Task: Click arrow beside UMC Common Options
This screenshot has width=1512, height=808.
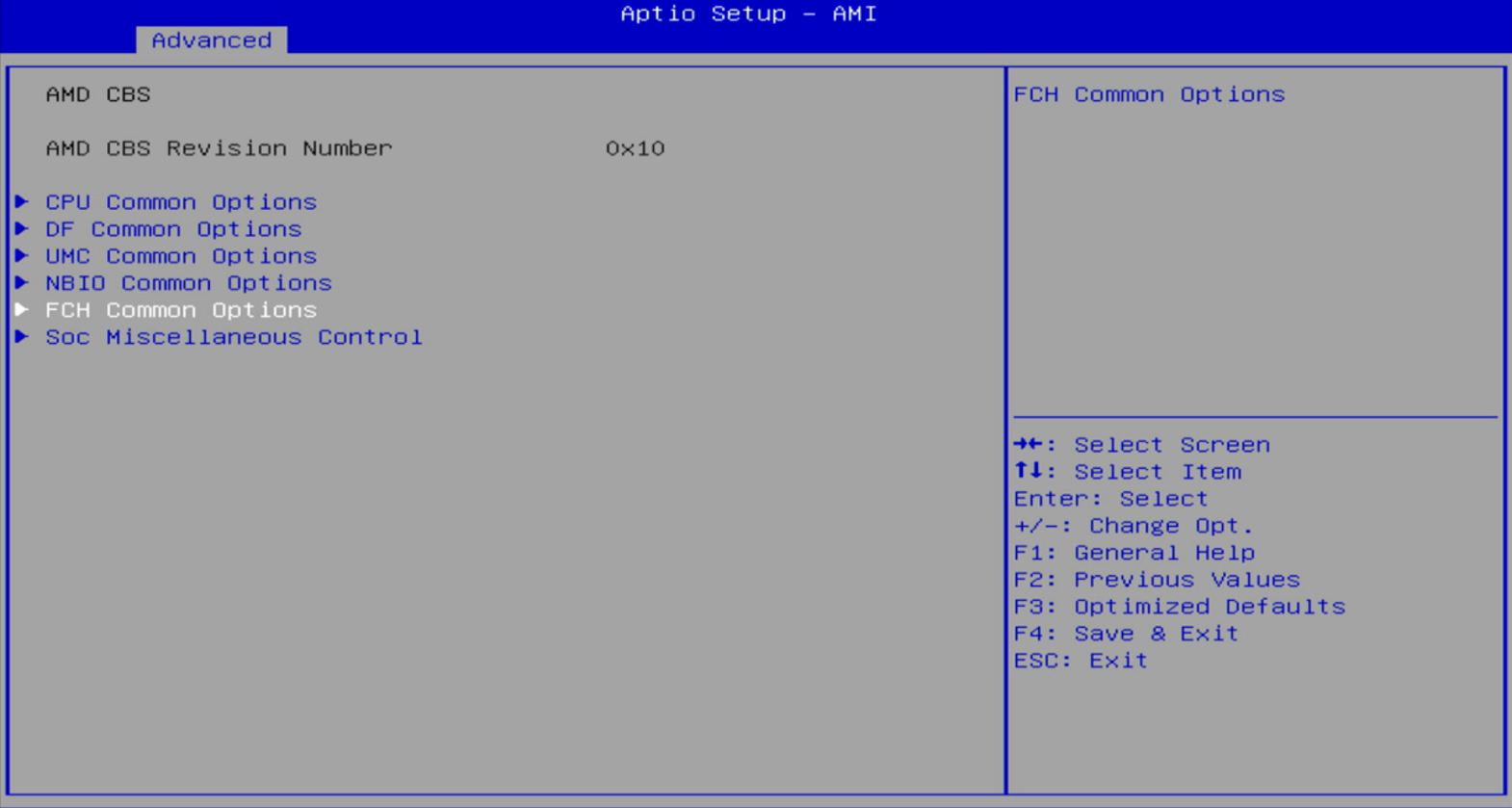Action: (x=22, y=255)
